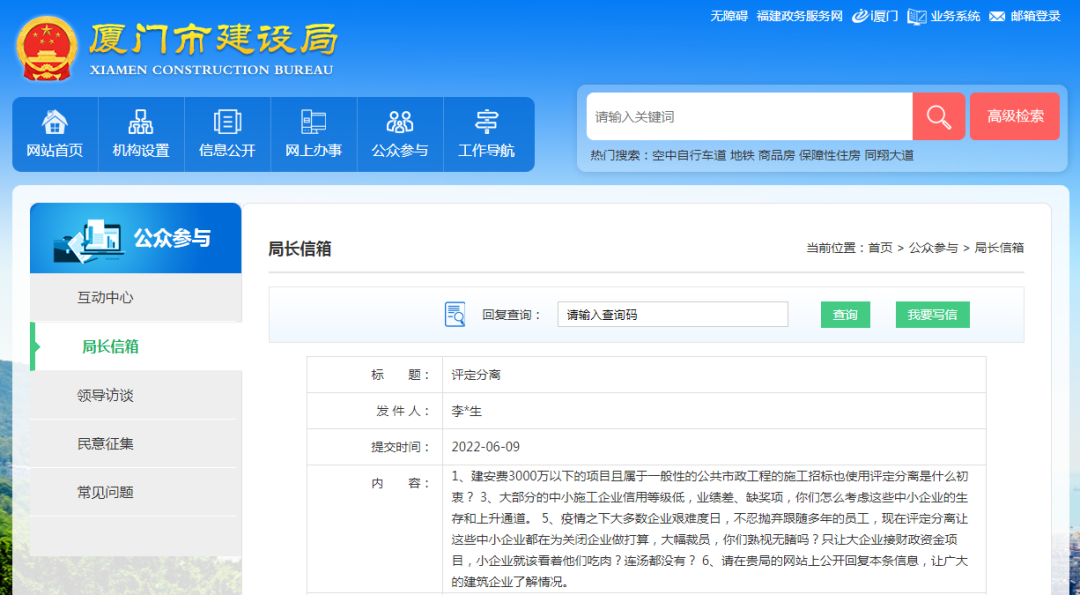Select 互动中心 in the sidebar
Viewport: 1080px width, 595px height.
[105, 297]
